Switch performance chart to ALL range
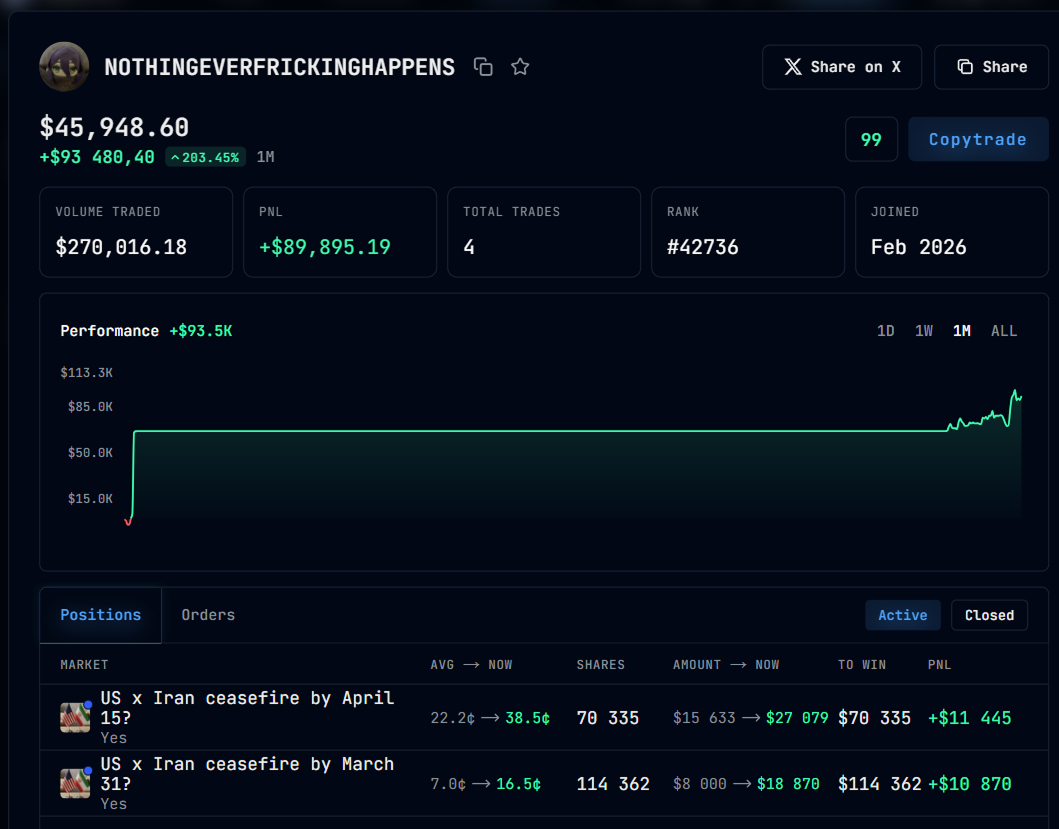1059x829 pixels. (1004, 331)
